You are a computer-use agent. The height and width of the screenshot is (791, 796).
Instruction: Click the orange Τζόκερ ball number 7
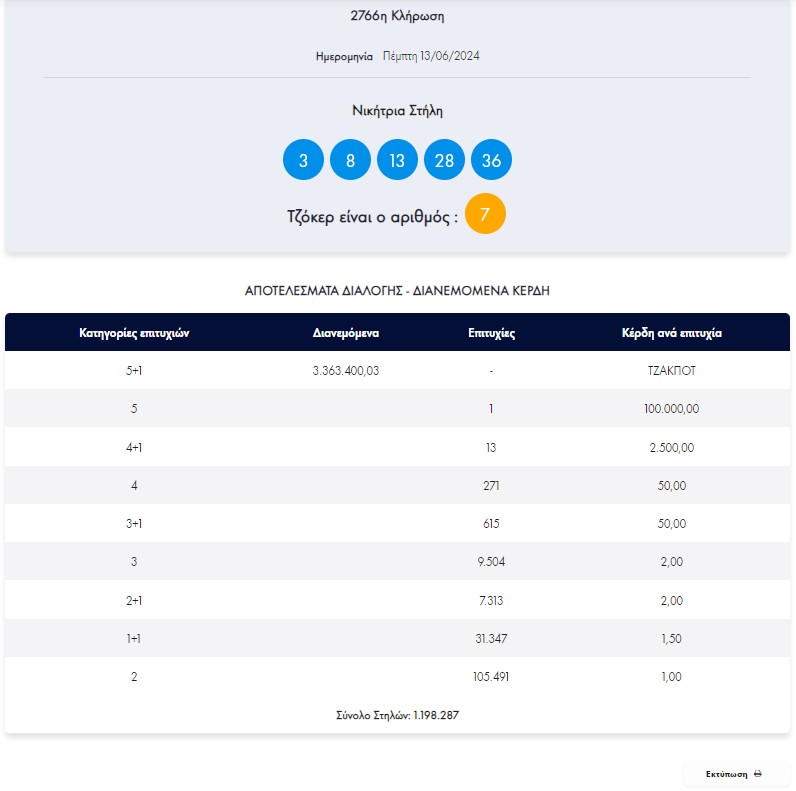pos(485,214)
